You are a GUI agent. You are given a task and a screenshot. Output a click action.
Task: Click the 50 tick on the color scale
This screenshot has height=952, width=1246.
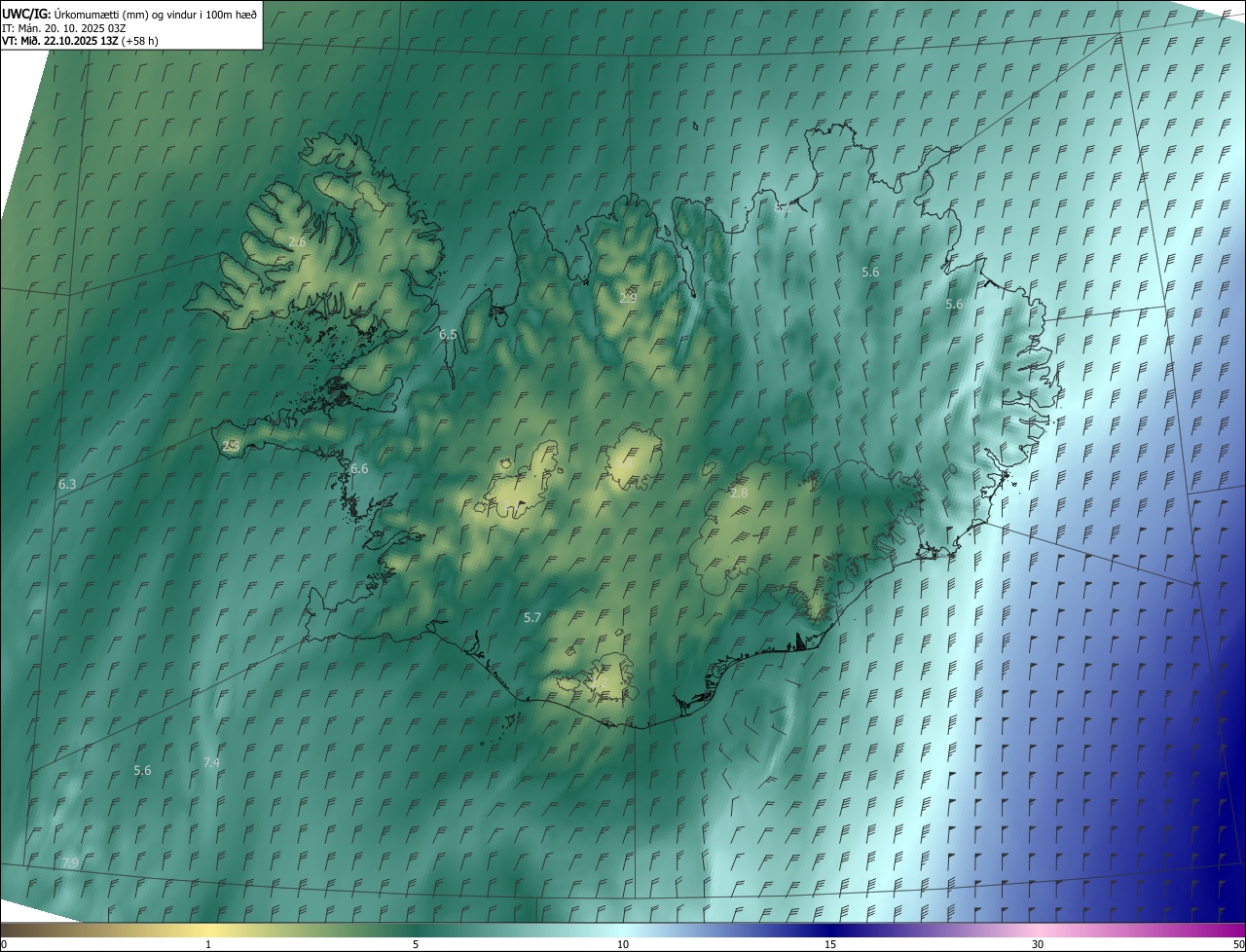click(1238, 944)
